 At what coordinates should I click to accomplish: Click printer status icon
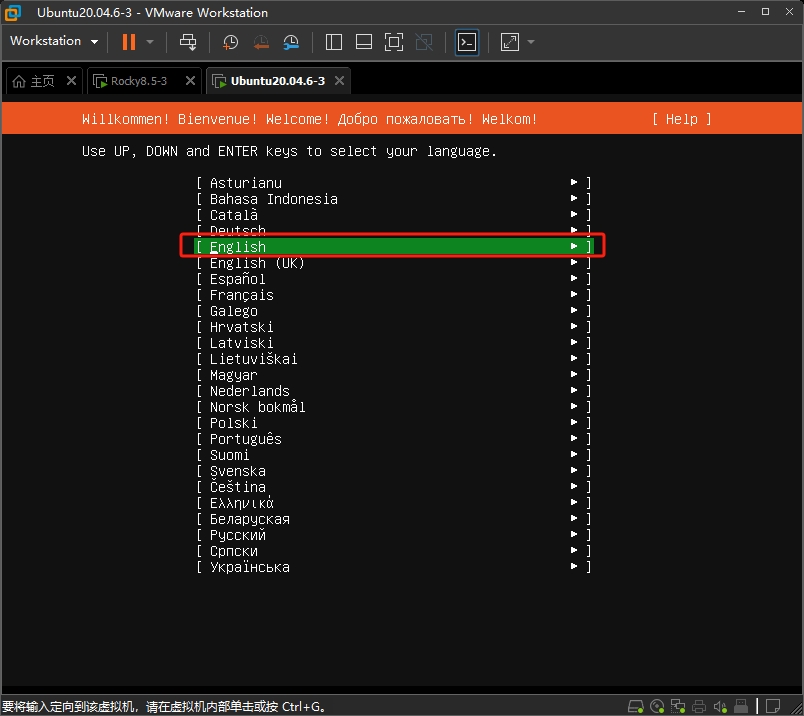click(x=699, y=707)
